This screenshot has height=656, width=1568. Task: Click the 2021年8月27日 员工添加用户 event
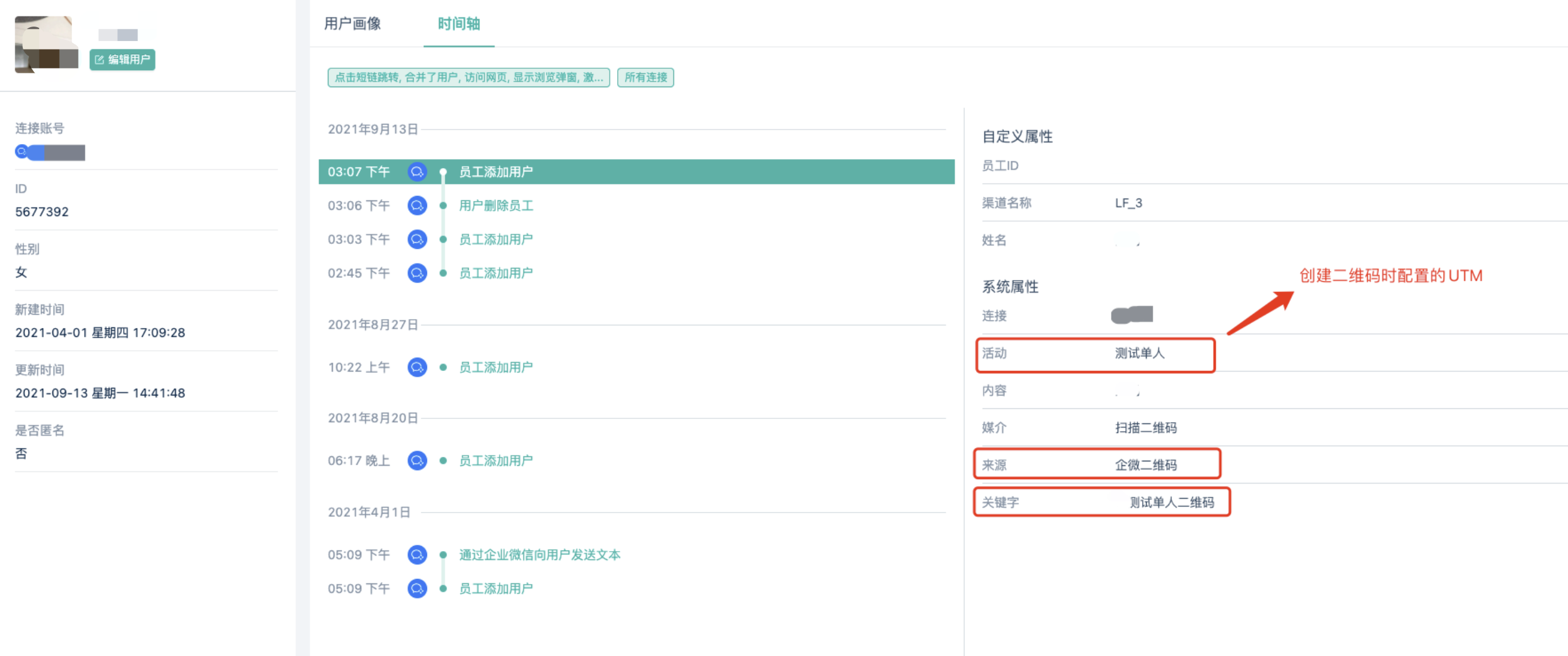pos(496,367)
